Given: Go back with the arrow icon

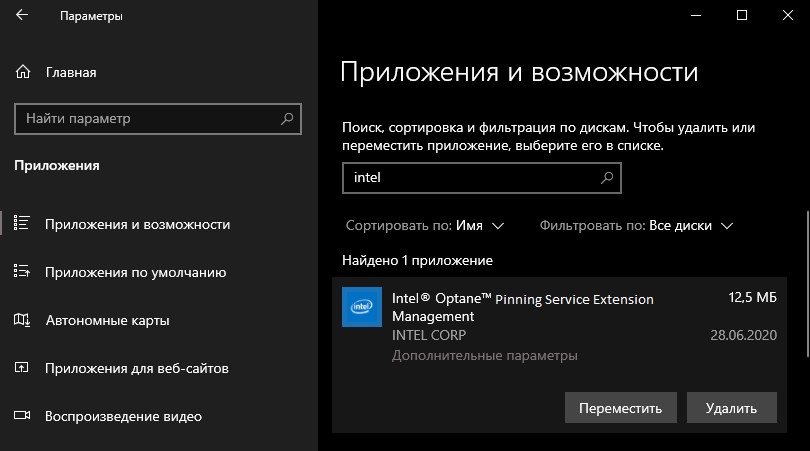Looking at the screenshot, I should [22, 15].
